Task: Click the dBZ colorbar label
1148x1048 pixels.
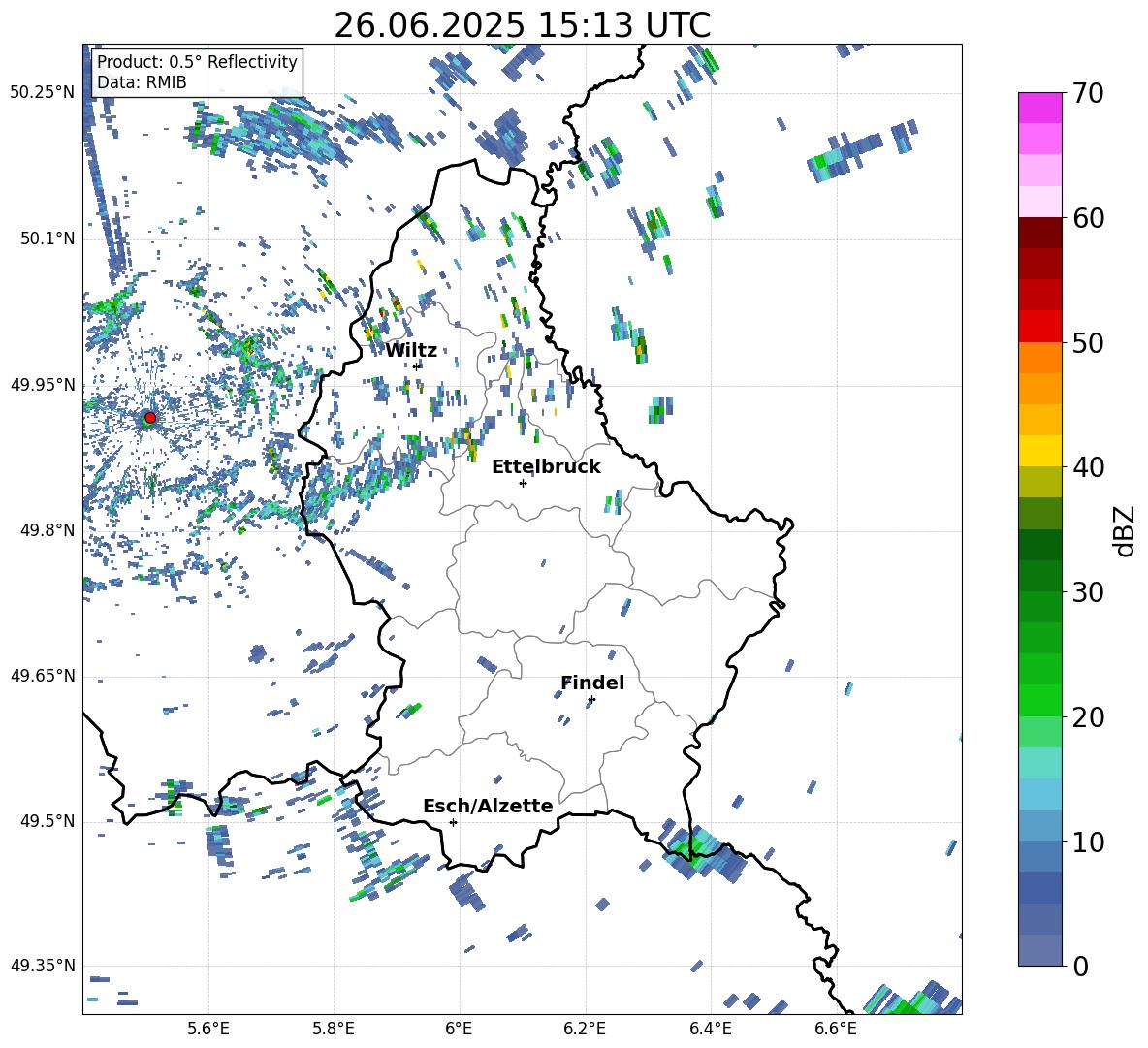Action: tap(1124, 530)
